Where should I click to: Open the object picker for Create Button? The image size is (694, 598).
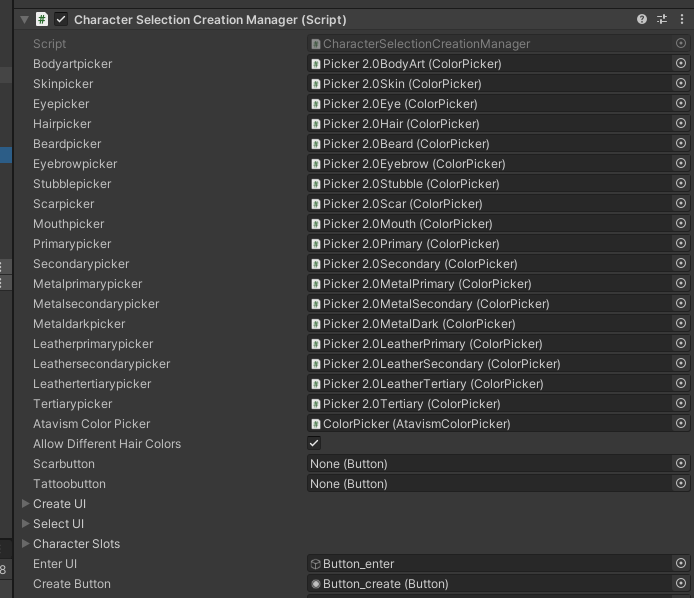tap(681, 584)
